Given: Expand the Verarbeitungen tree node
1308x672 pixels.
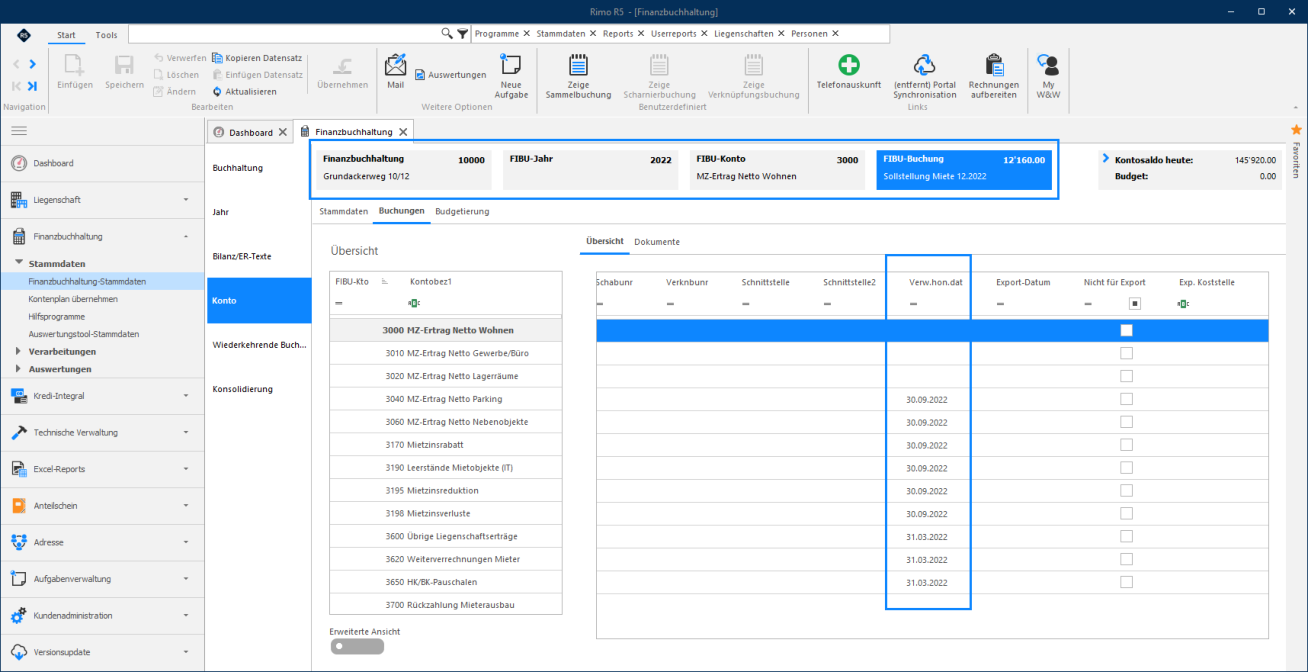Looking at the screenshot, I should tap(19, 351).
